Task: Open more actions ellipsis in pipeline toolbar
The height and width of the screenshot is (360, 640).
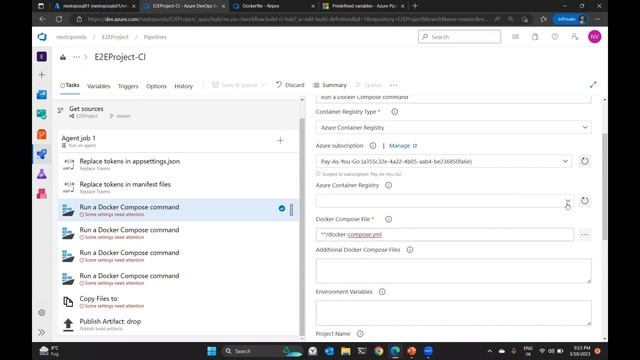Action: coord(393,85)
